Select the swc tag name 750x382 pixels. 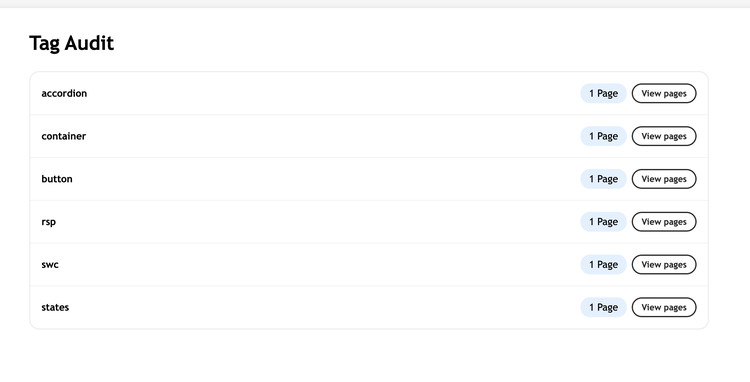[x=50, y=264]
